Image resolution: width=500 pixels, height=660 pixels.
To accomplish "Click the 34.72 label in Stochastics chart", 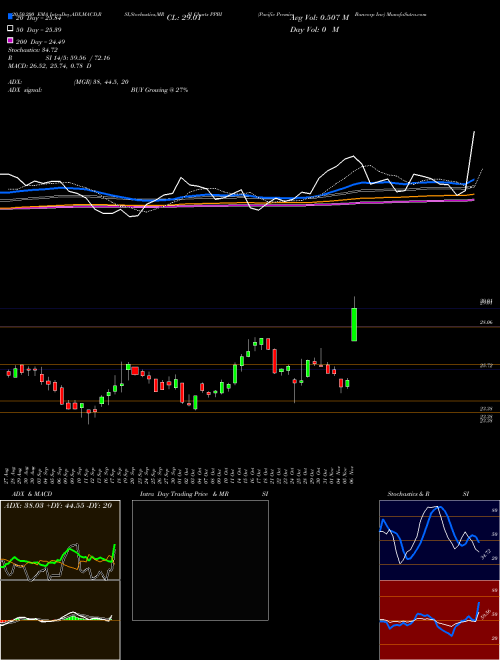I will point(485,554).
